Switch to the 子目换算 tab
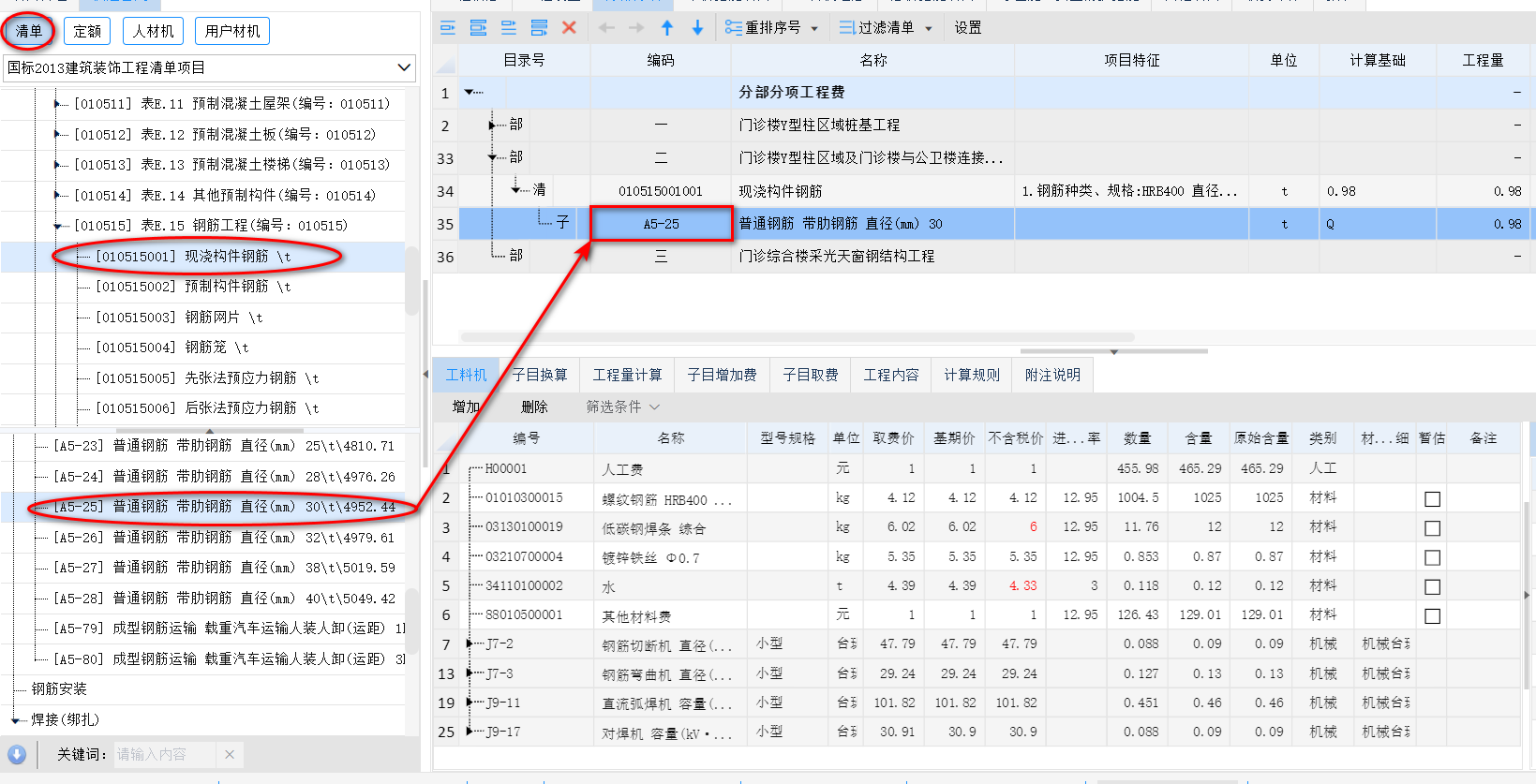Image resolution: width=1536 pixels, height=784 pixels. [x=540, y=375]
